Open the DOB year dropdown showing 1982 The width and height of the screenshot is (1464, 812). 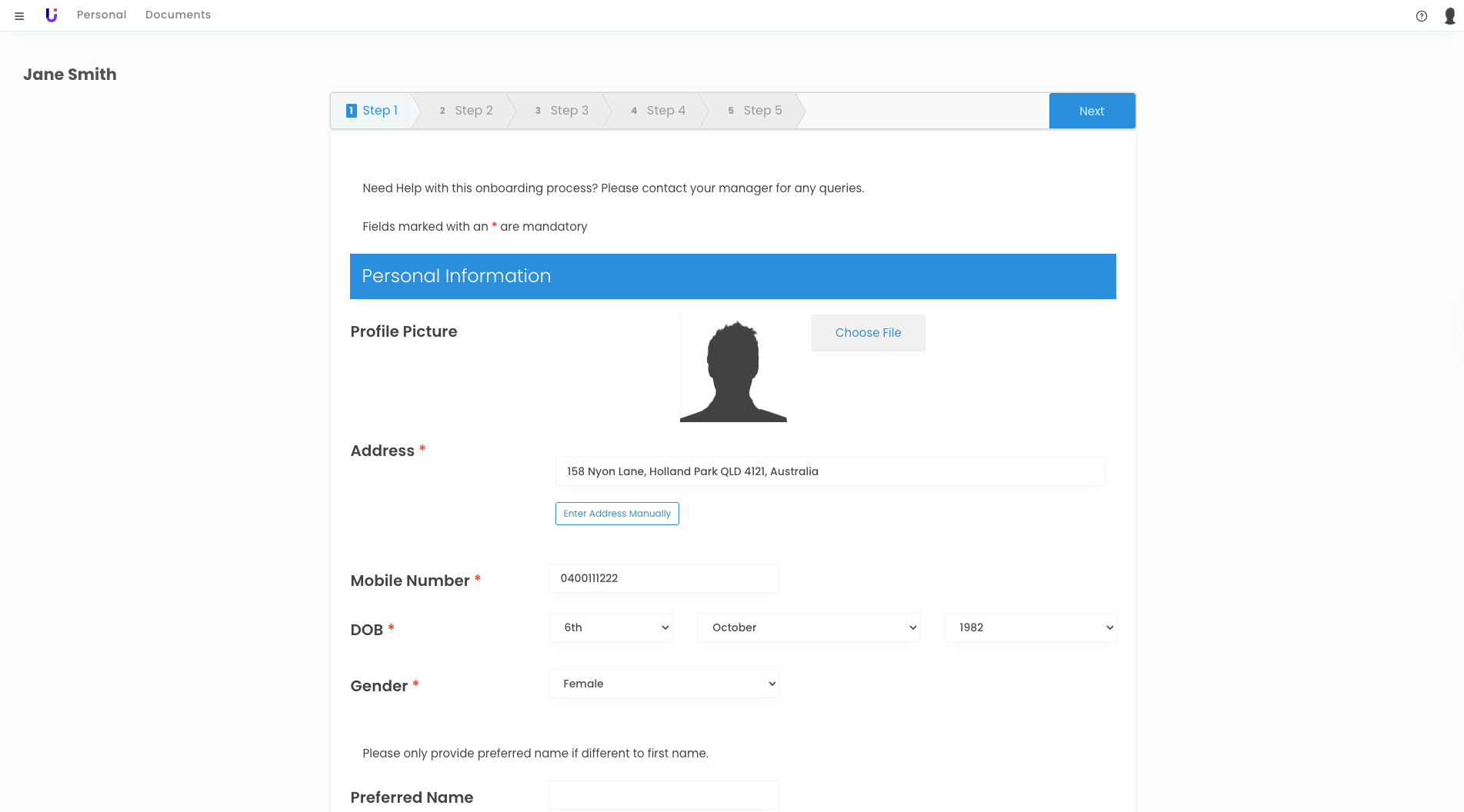click(1030, 627)
